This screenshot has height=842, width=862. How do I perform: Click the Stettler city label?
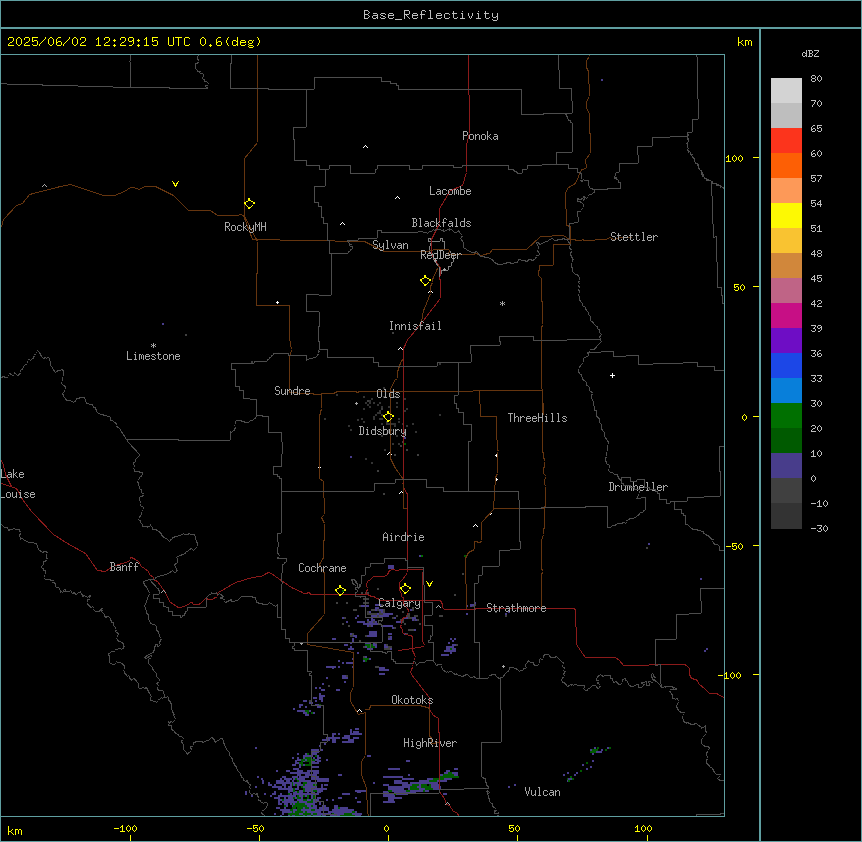634,237
